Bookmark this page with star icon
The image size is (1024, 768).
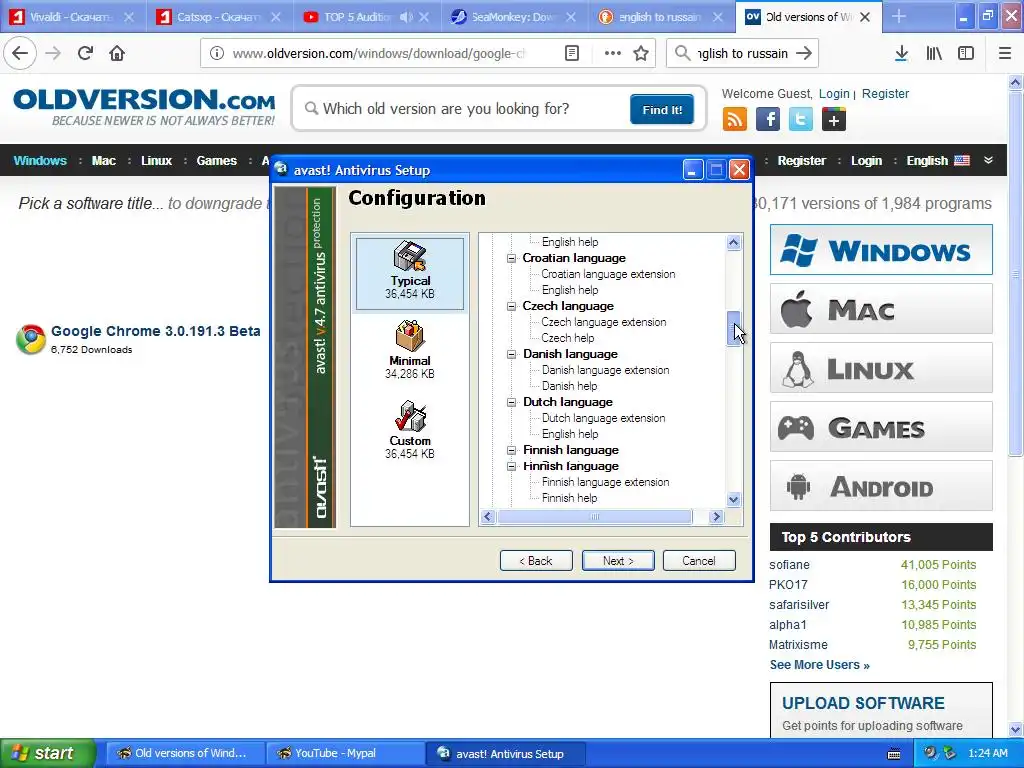click(641, 54)
